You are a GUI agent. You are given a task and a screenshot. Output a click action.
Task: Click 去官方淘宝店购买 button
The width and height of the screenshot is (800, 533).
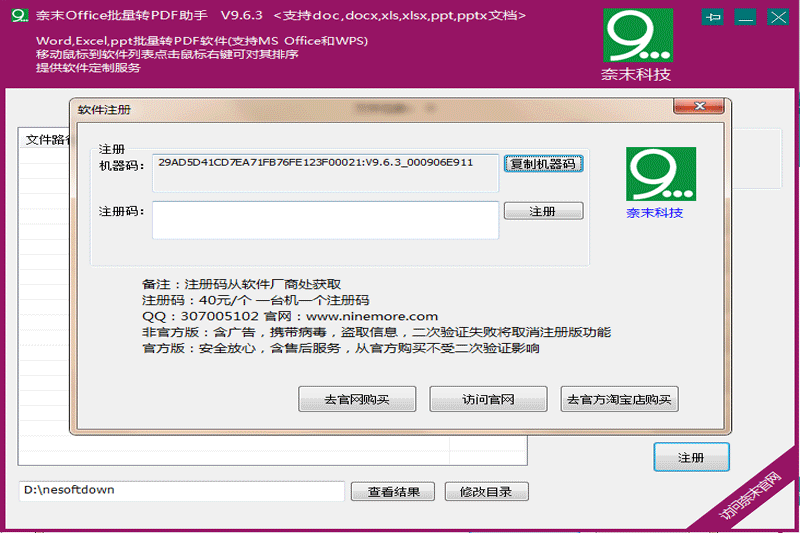click(620, 399)
